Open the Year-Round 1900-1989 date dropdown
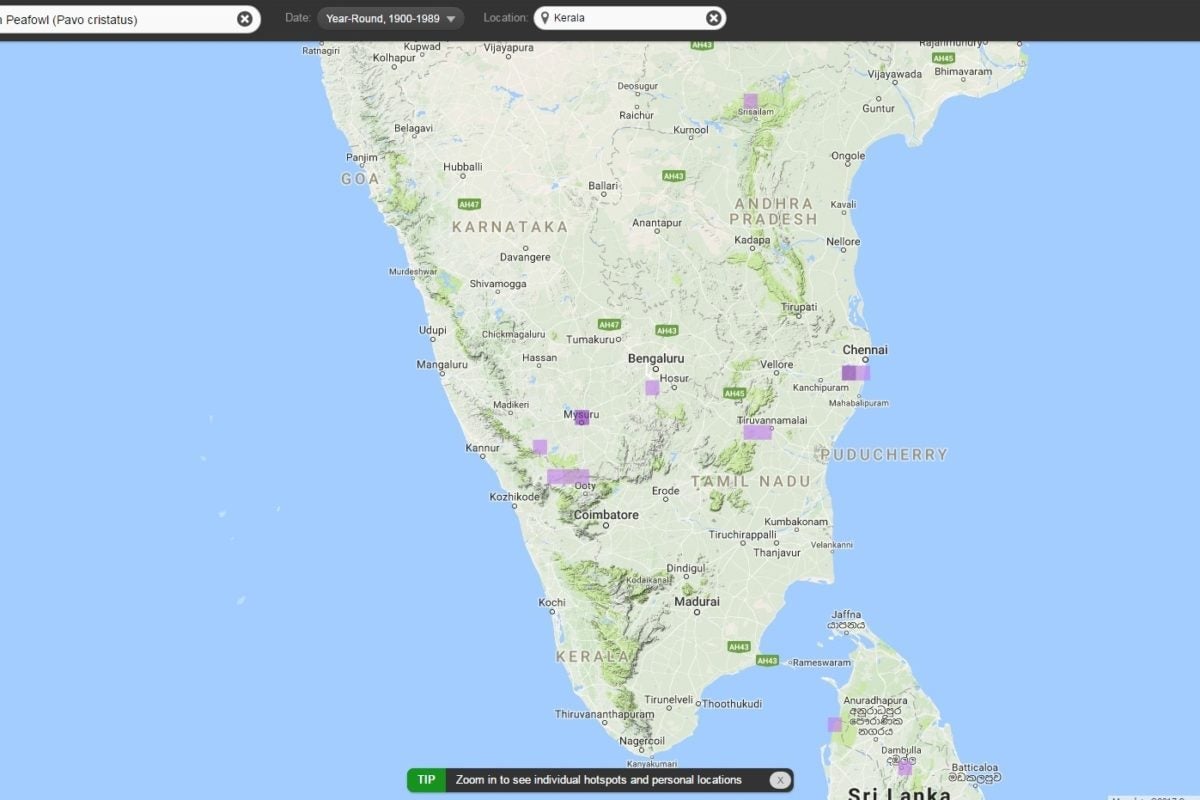The image size is (1200, 800). 390,18
